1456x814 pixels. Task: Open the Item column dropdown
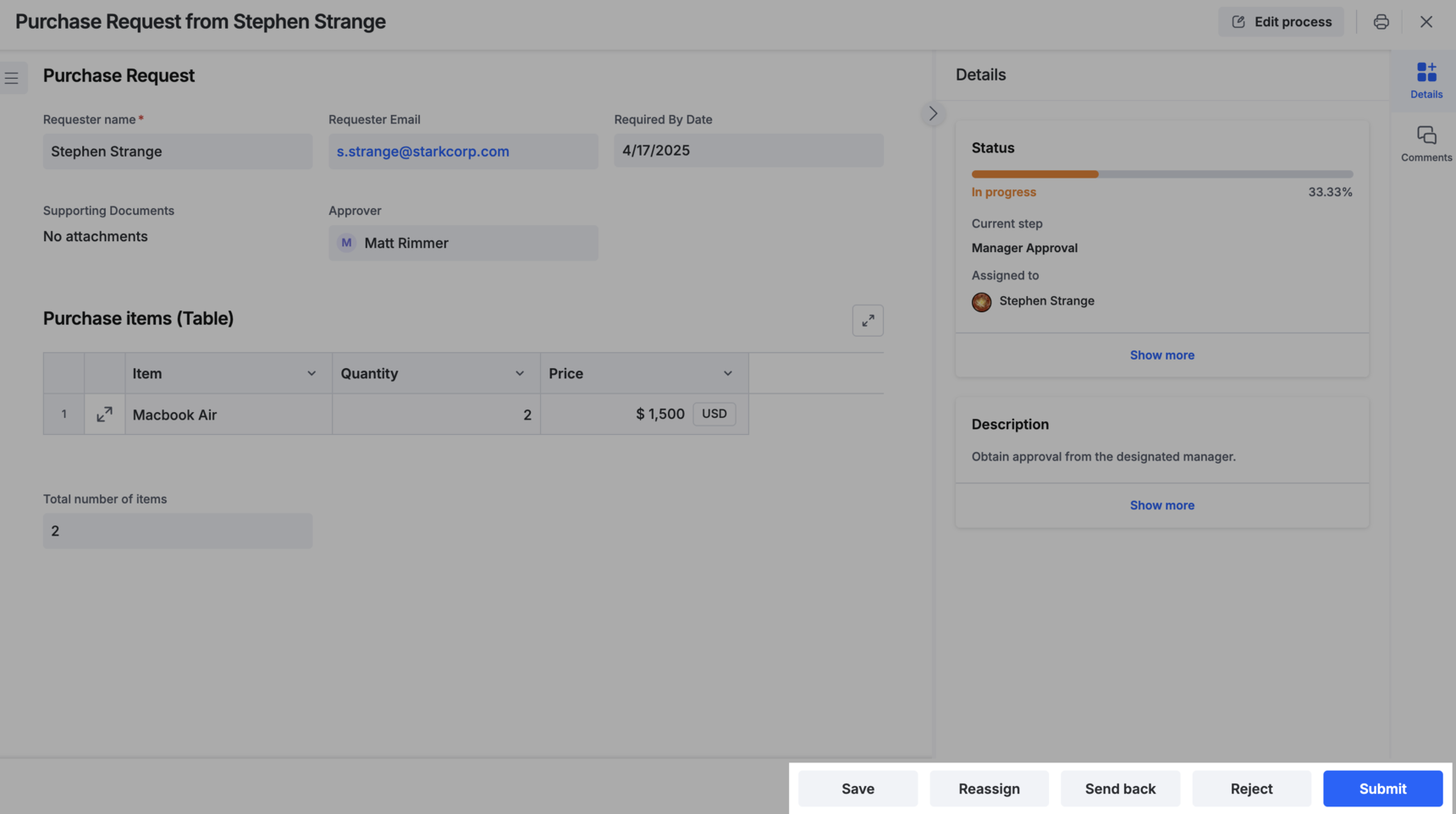tap(312, 373)
